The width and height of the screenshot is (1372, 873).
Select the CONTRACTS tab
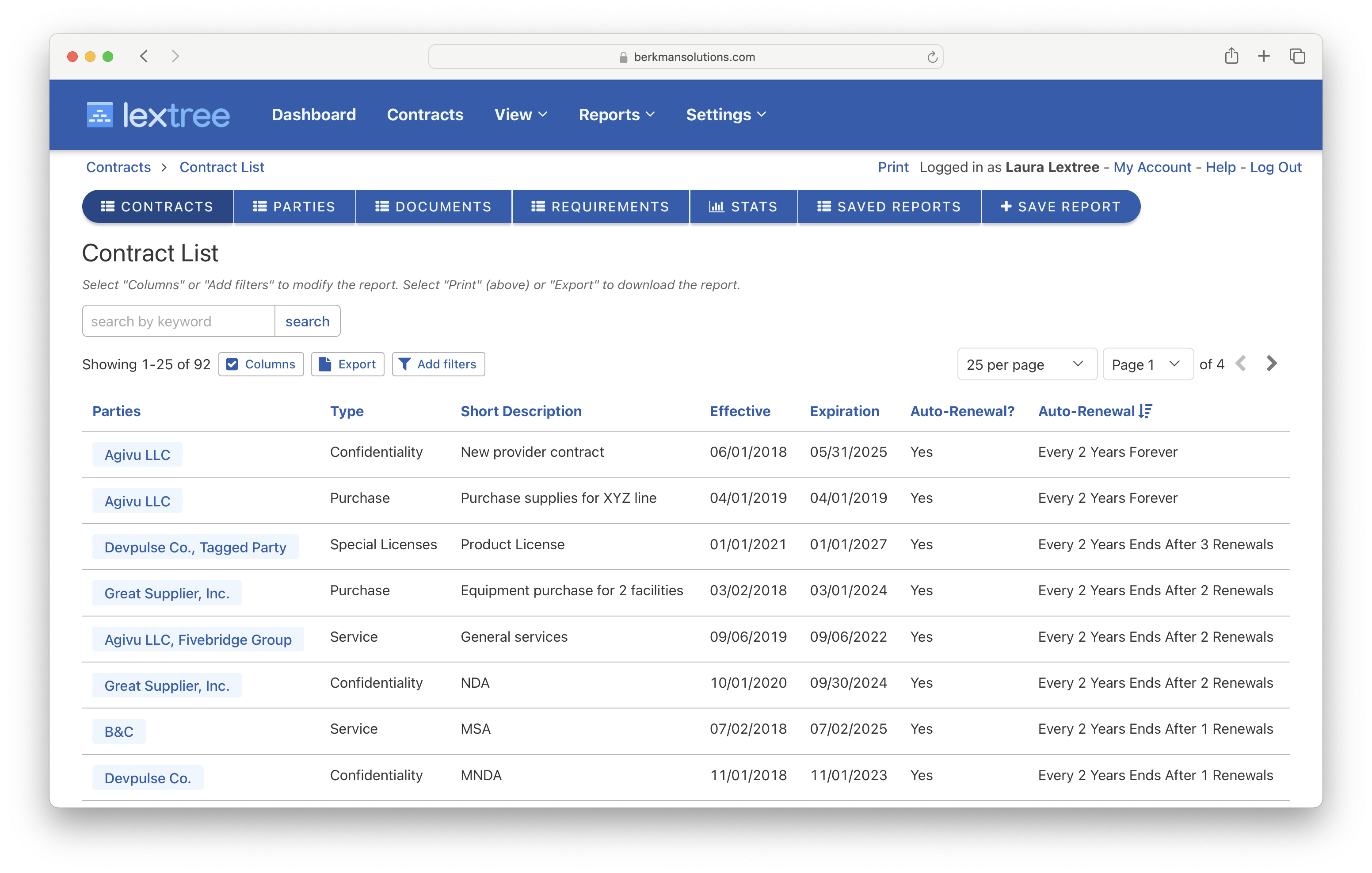(158, 207)
